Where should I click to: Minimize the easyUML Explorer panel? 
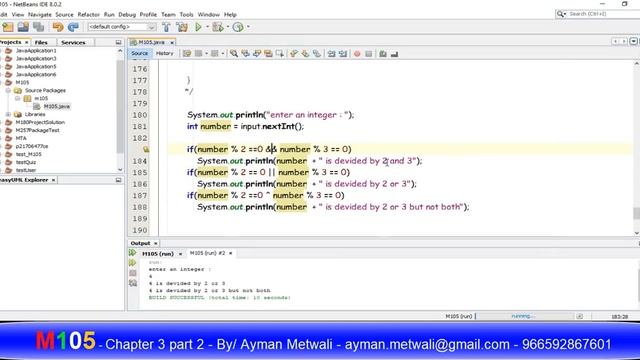118,180
